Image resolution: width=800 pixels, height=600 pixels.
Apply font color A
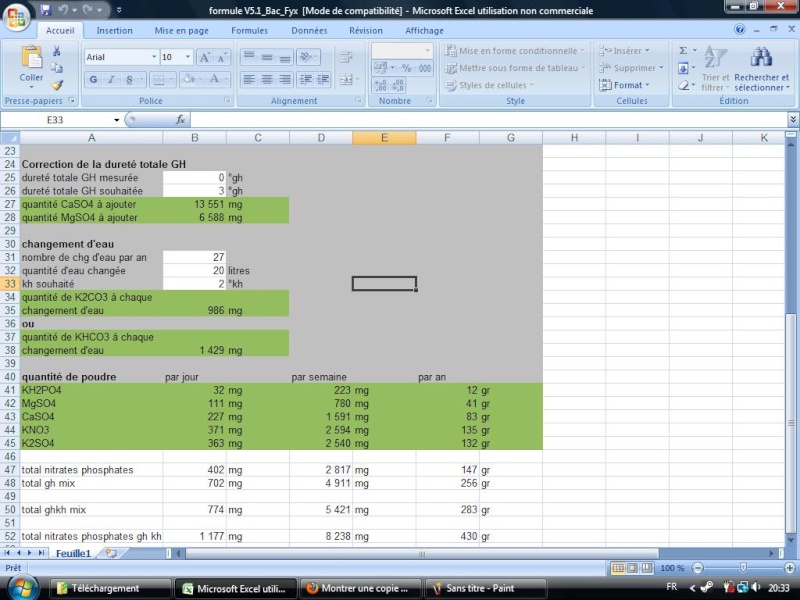click(x=217, y=79)
